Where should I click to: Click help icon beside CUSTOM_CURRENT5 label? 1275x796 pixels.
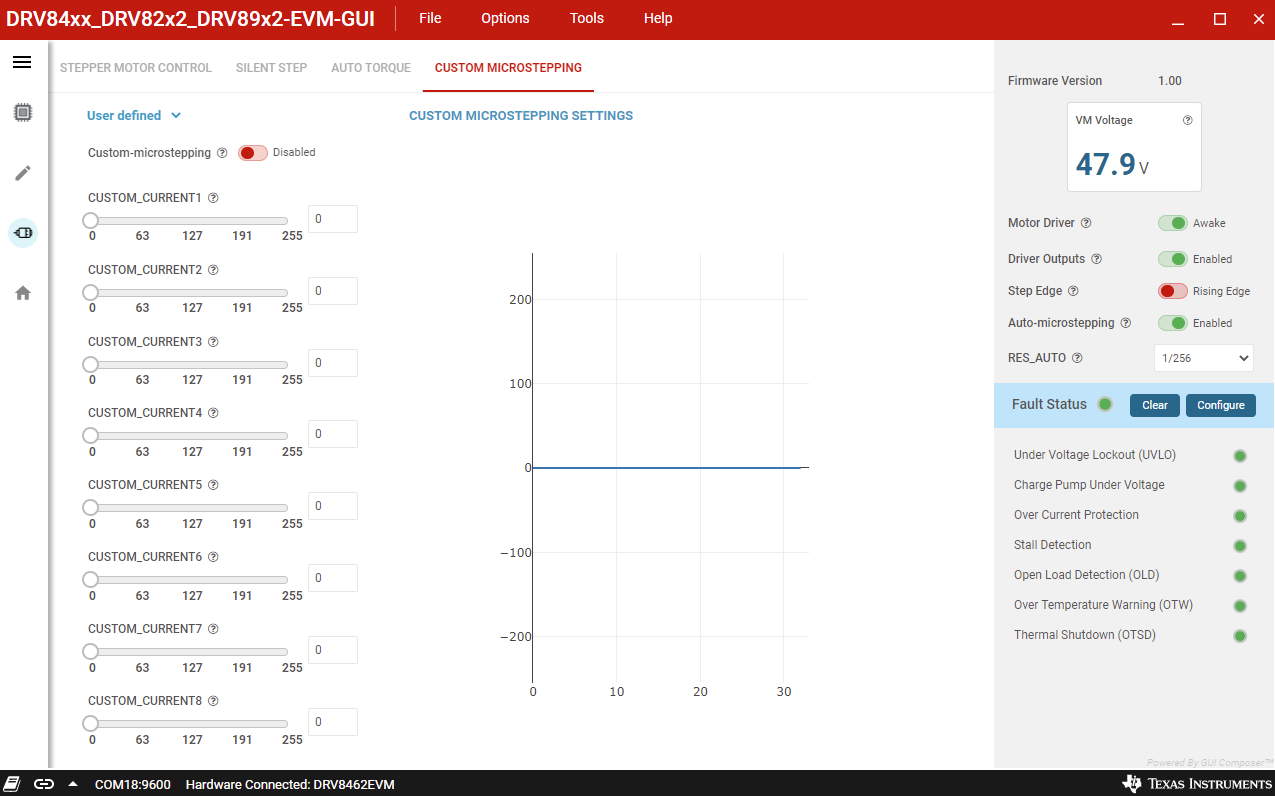click(213, 485)
